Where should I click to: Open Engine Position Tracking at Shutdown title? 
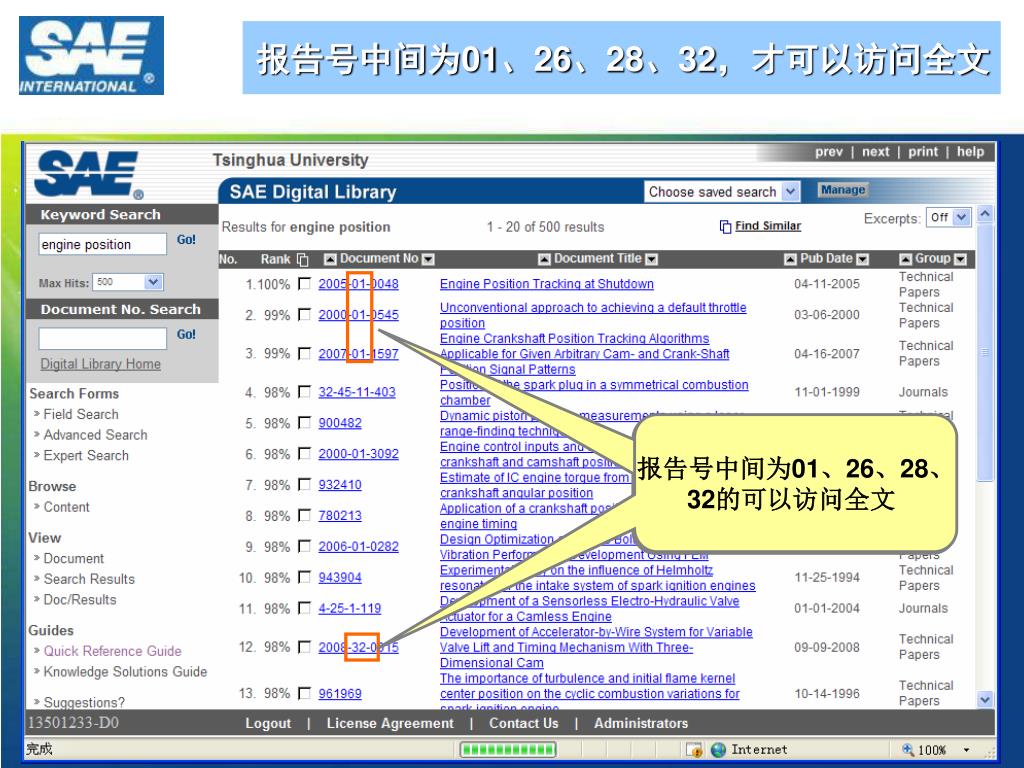(547, 283)
